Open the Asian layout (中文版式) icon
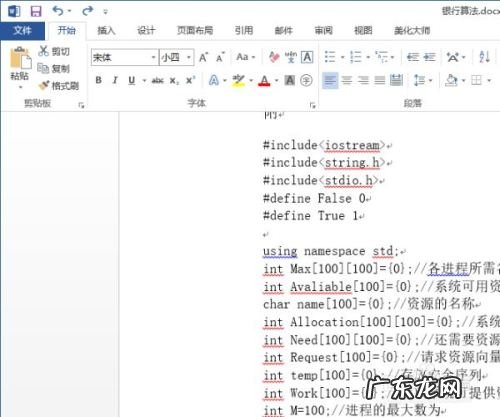The height and width of the screenshot is (417, 500). (453, 57)
